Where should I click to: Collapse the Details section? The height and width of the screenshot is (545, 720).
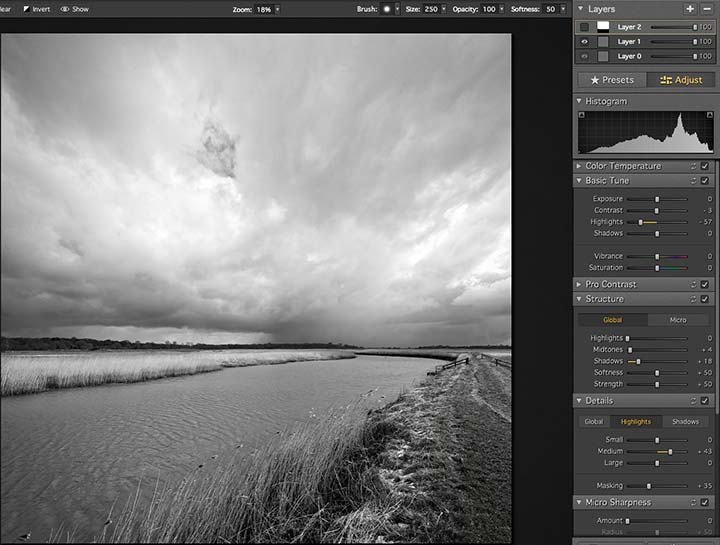click(579, 401)
